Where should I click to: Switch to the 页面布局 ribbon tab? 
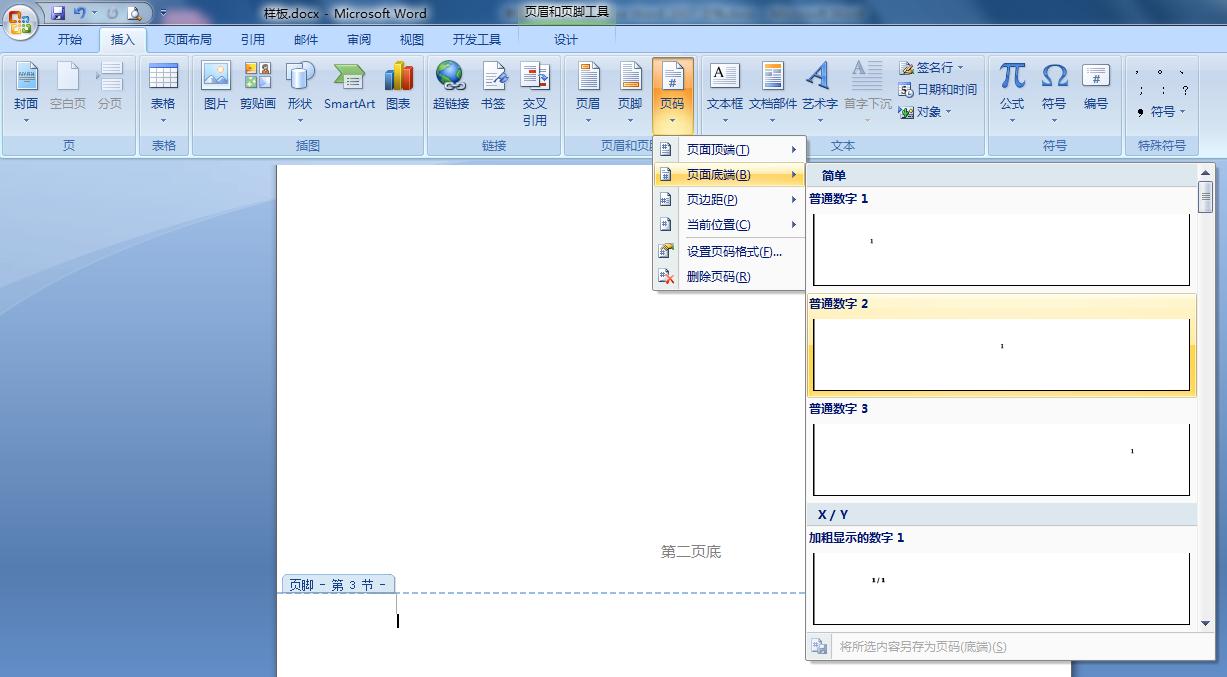(187, 40)
